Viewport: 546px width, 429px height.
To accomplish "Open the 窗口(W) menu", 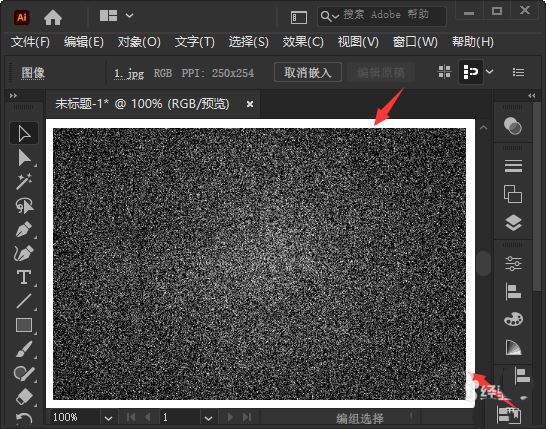I will pos(415,42).
